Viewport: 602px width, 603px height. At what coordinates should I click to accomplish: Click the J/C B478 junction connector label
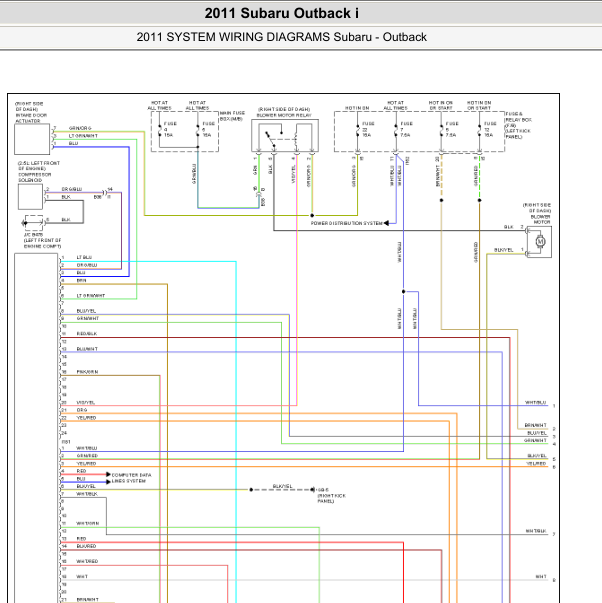42,240
